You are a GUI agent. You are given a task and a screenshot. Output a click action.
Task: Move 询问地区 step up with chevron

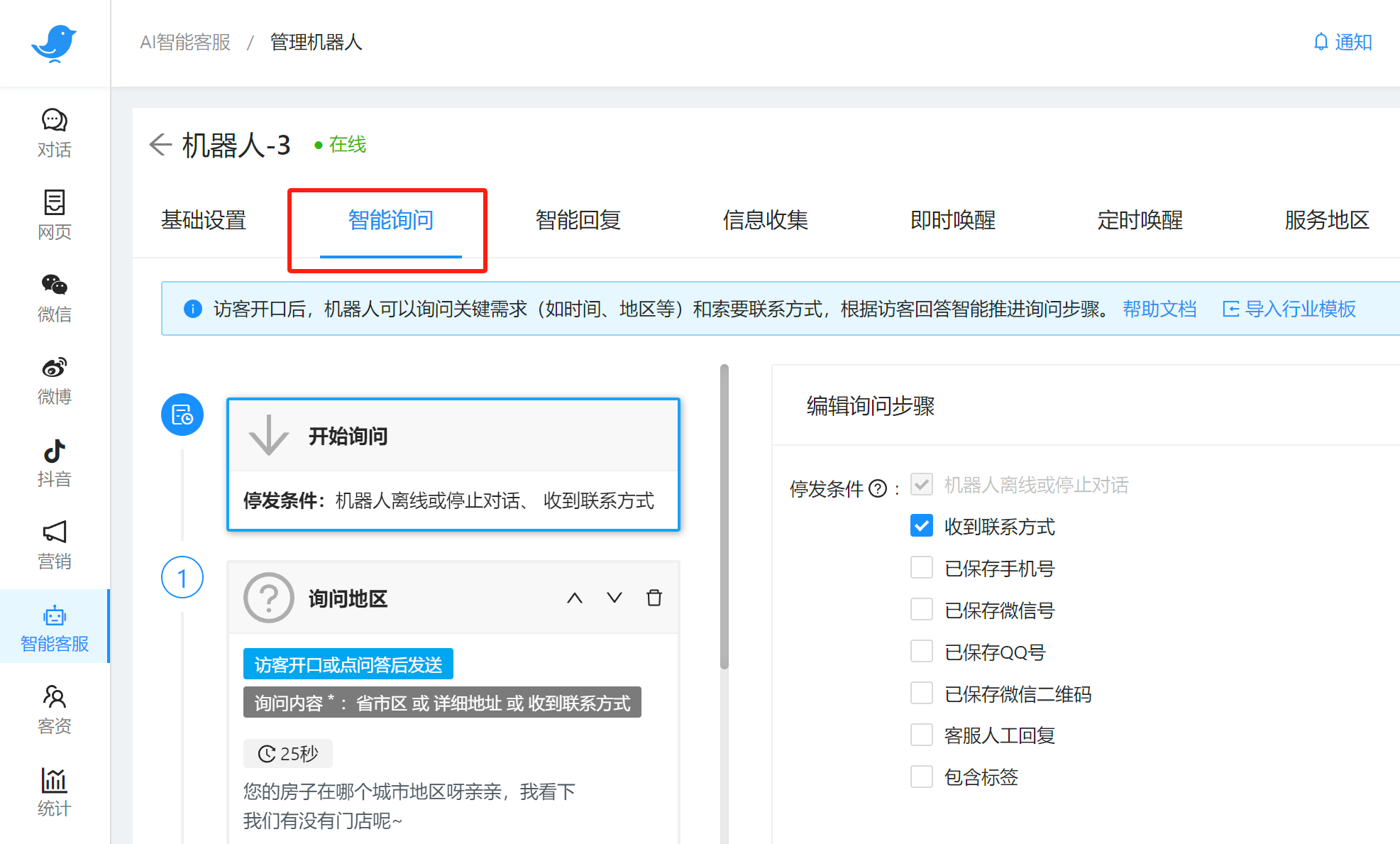pos(574,598)
